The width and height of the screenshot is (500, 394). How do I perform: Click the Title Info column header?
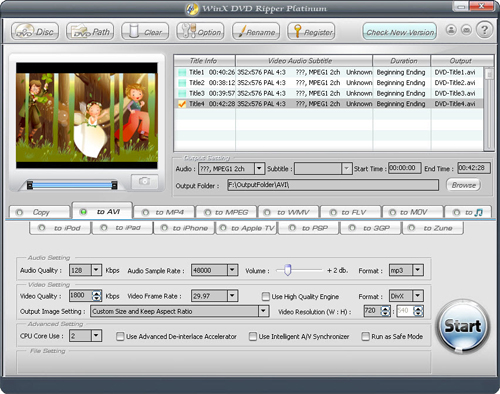pyautogui.click(x=204, y=61)
